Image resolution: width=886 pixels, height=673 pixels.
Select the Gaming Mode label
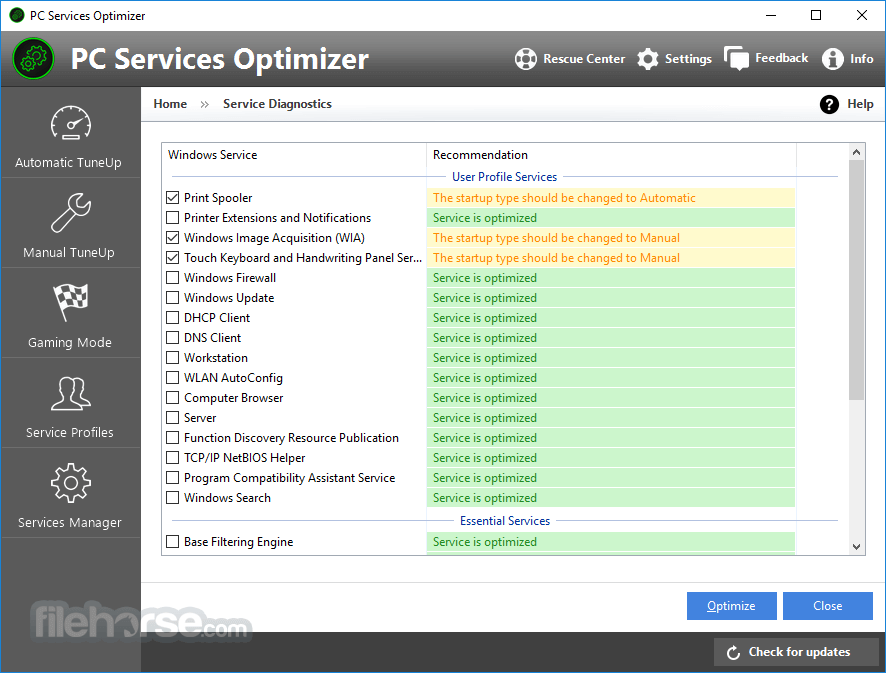pos(70,342)
